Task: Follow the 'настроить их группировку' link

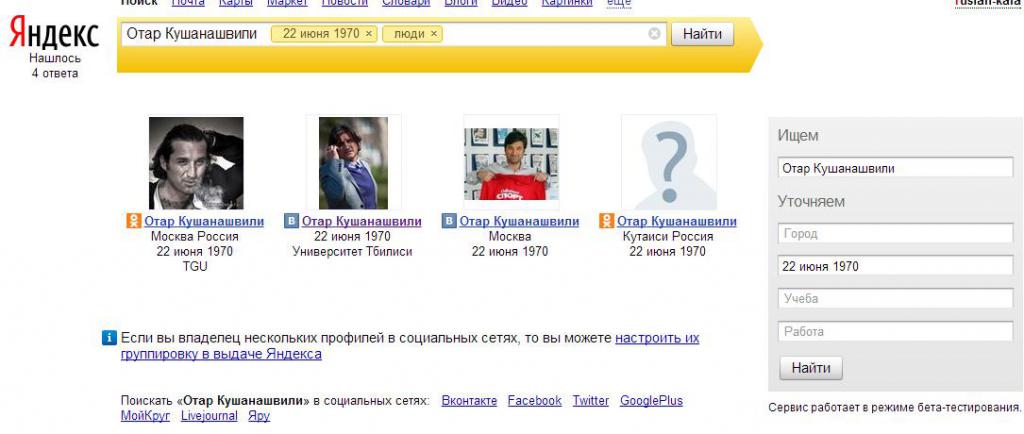Action: pos(410,347)
